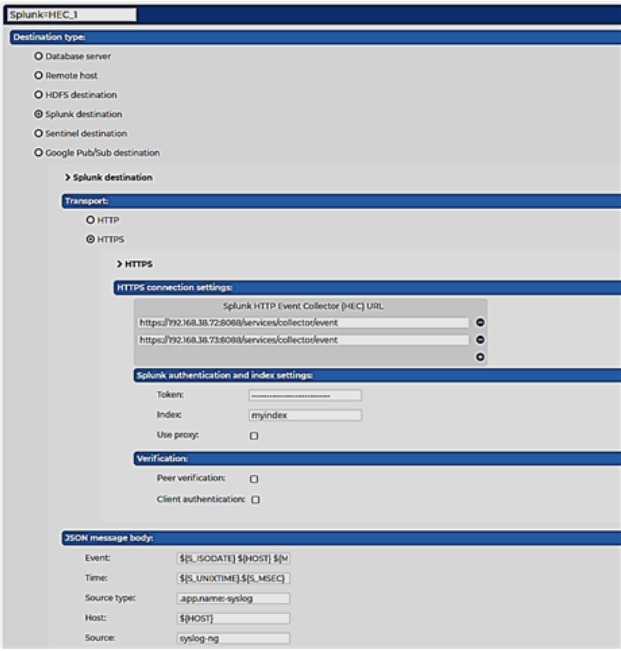Select Remote host destination type

(x=38, y=76)
